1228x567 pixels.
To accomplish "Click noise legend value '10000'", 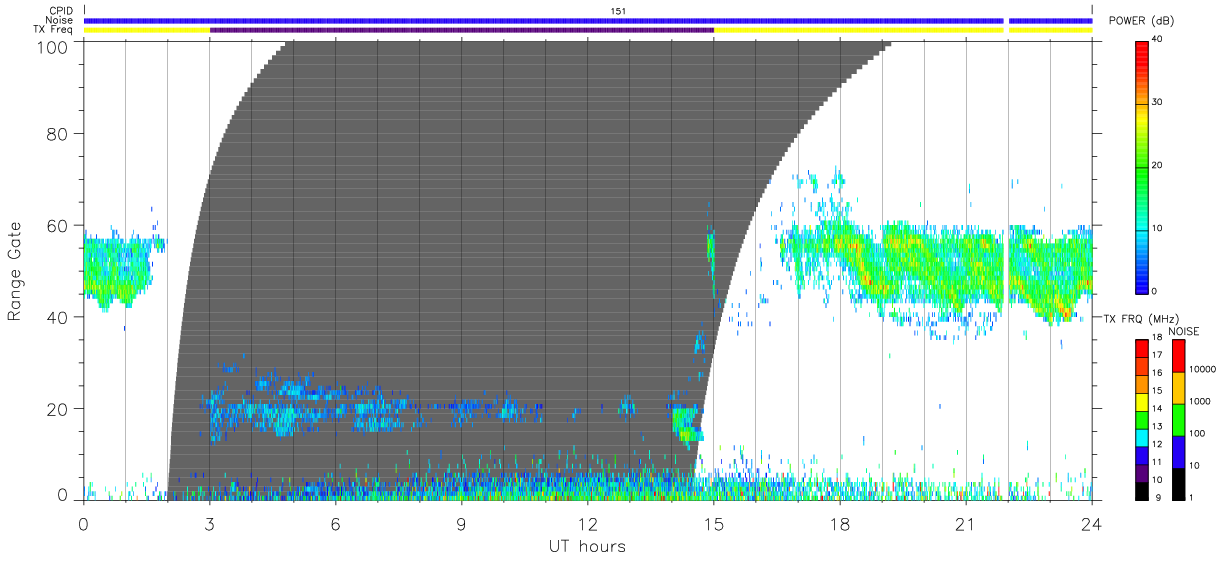I will tap(1203, 370).
